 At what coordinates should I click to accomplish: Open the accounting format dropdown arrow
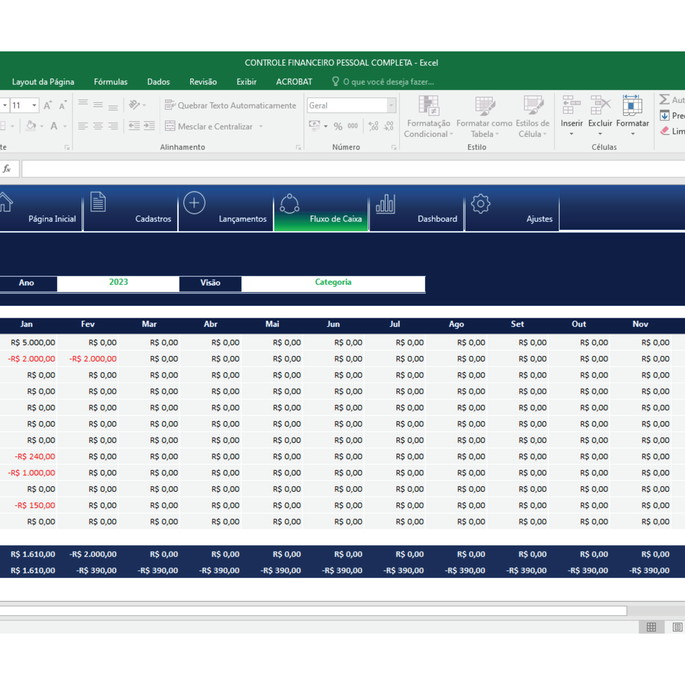pos(326,126)
